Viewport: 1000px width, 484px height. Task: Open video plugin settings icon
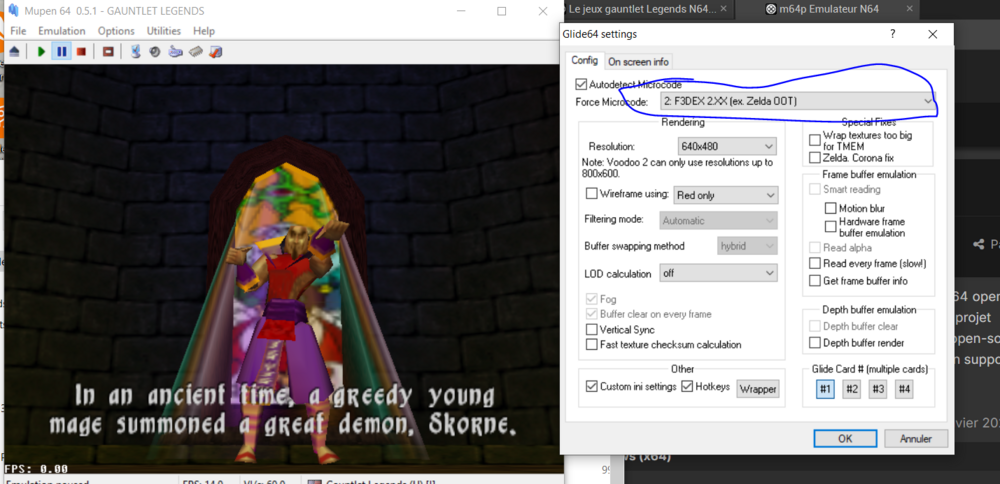pyautogui.click(x=137, y=51)
